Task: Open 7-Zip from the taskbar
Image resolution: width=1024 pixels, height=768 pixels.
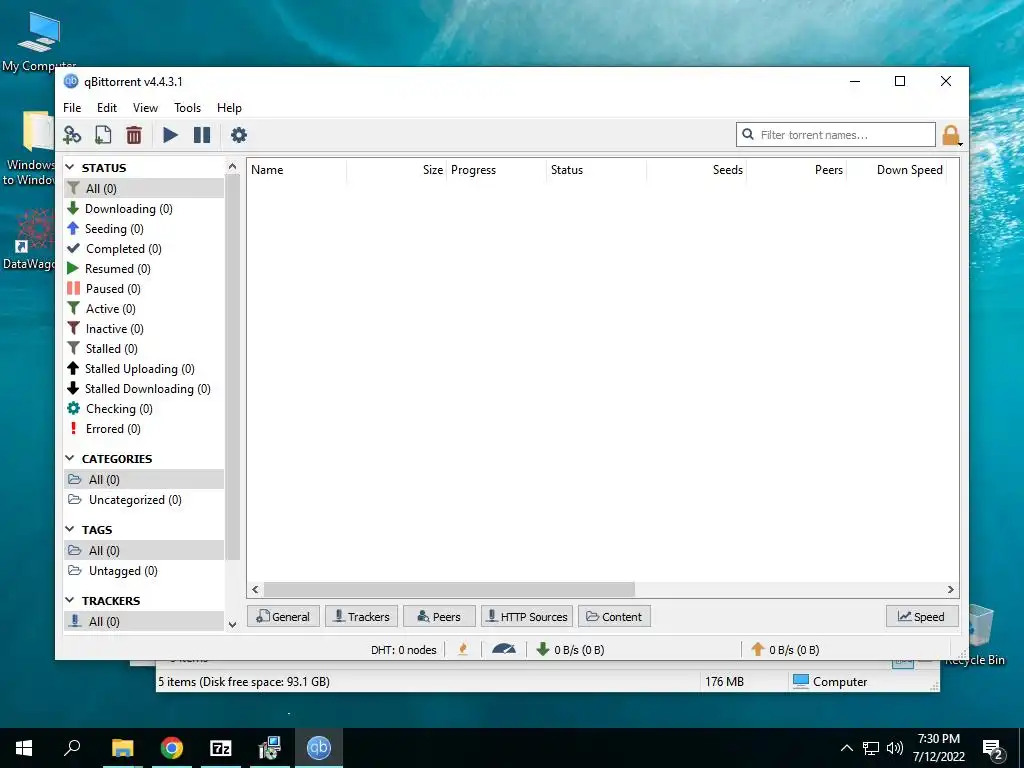Action: [221, 748]
